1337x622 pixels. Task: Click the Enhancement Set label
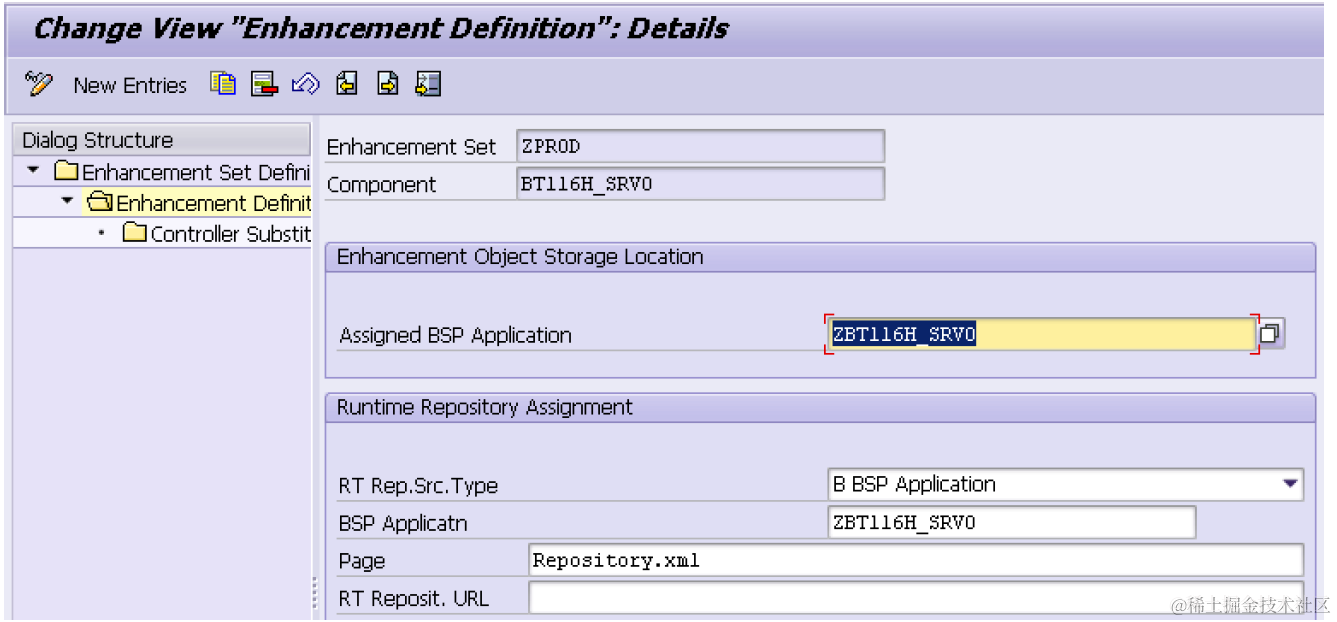coord(411,147)
